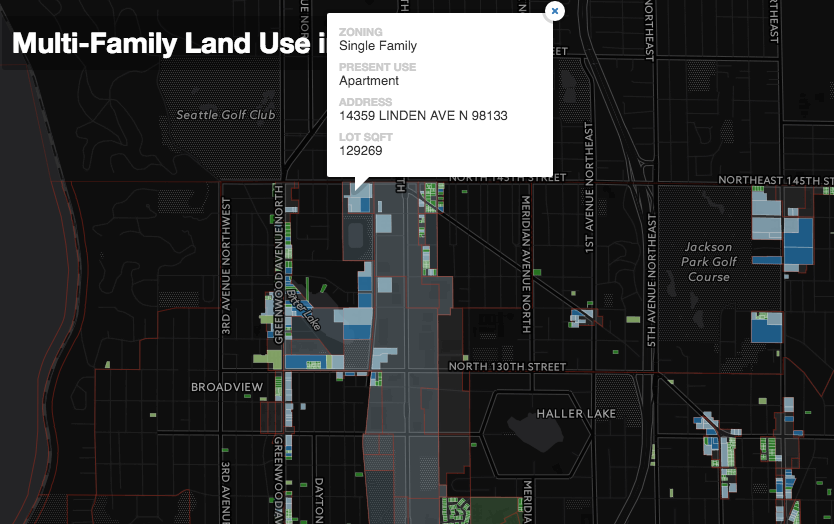Click the Apartment present use value
This screenshot has height=524, width=834.
(369, 81)
